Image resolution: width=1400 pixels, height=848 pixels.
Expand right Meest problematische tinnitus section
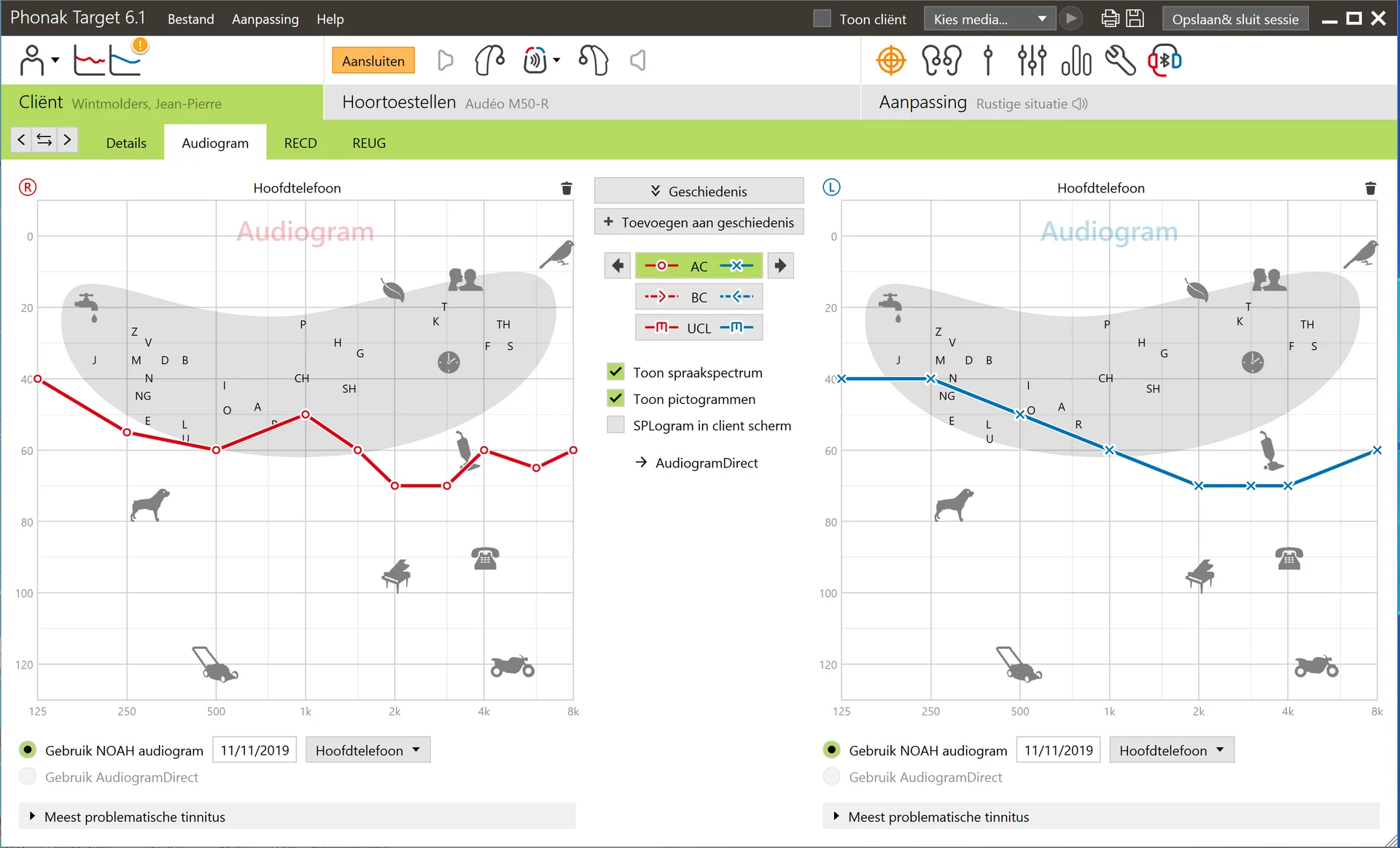click(x=297, y=816)
